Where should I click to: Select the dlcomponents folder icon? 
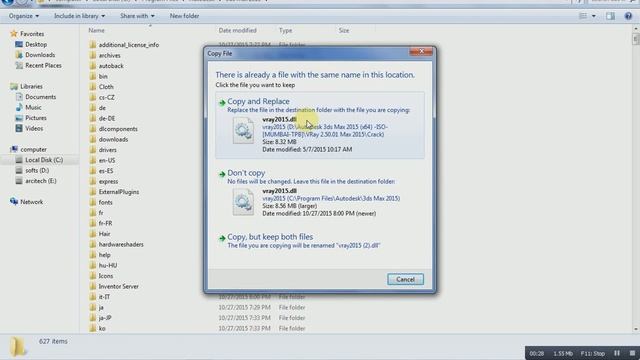coord(93,129)
